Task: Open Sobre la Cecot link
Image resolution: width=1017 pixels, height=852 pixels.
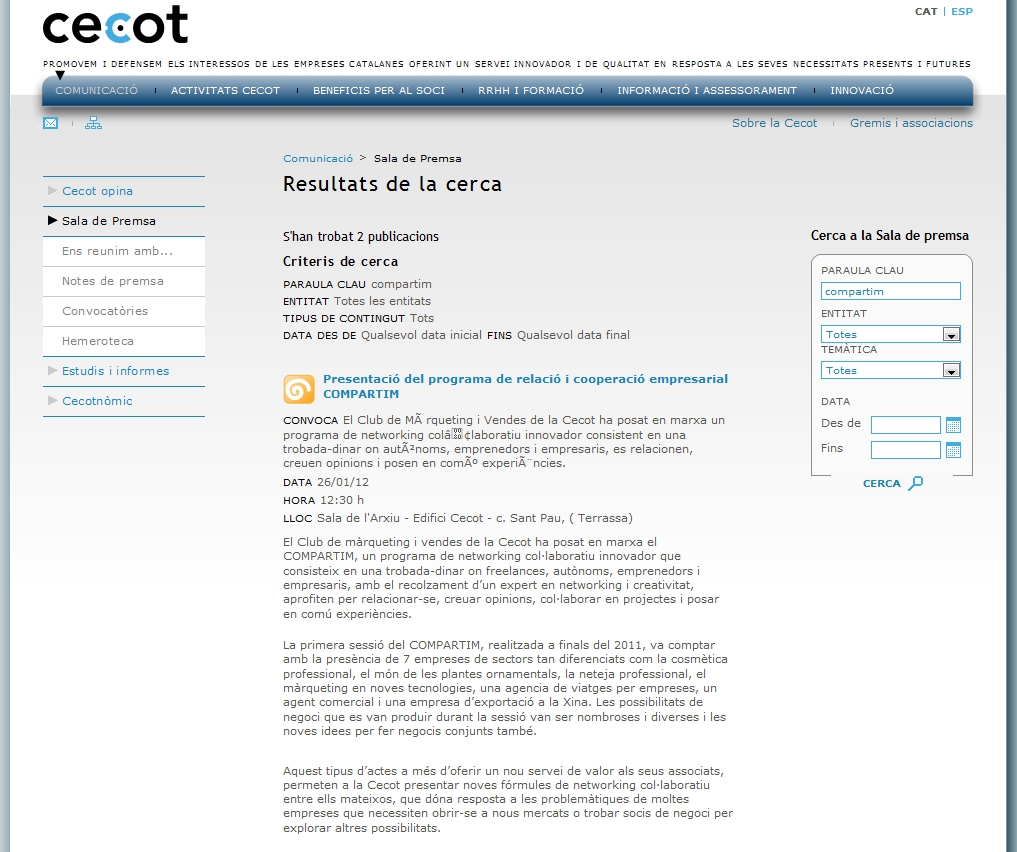Action: 774,123
